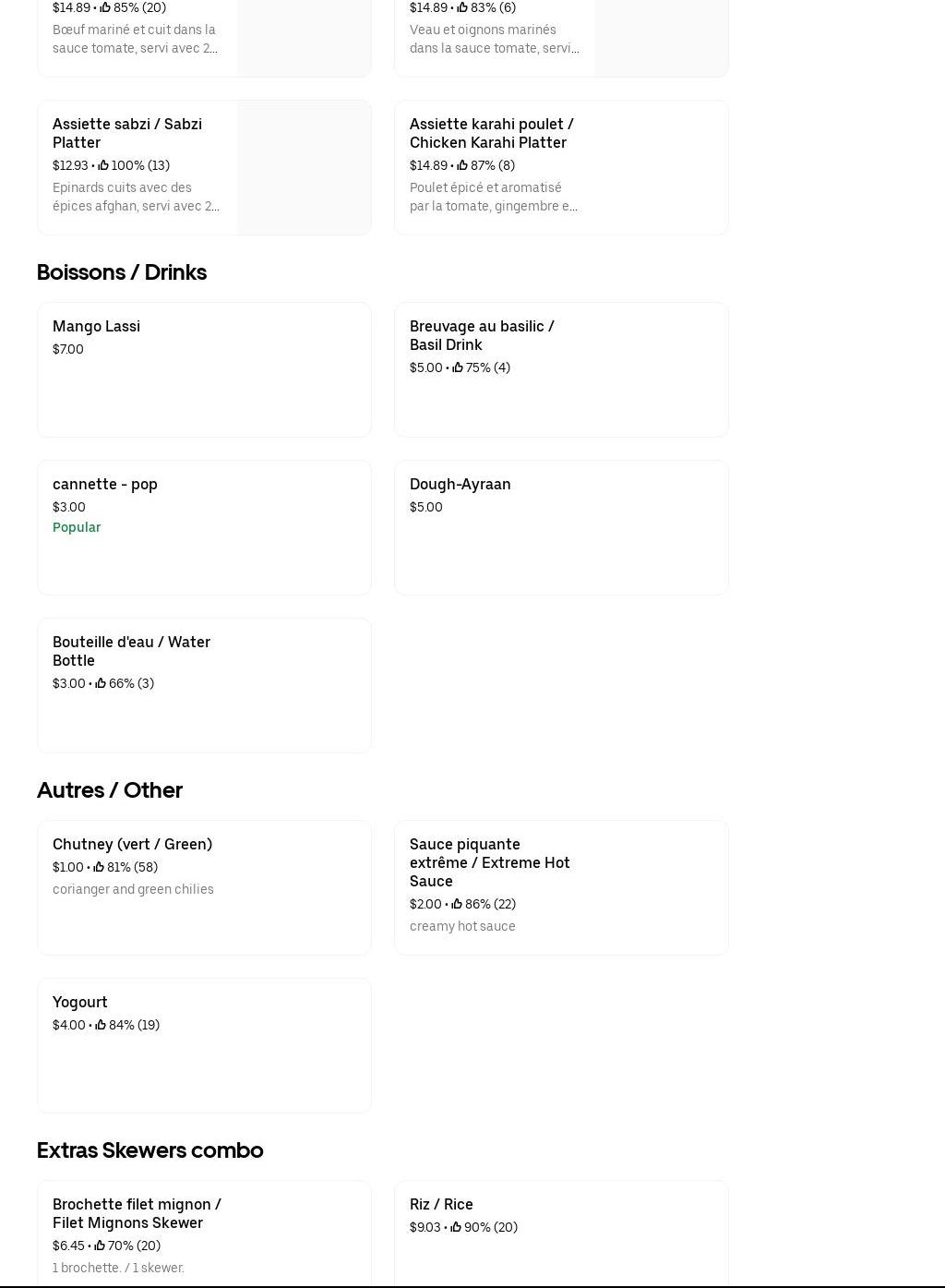Click thumbs-up icon beside Basil Drink rating
Image resolution: width=945 pixels, height=1288 pixels.
[x=458, y=368]
